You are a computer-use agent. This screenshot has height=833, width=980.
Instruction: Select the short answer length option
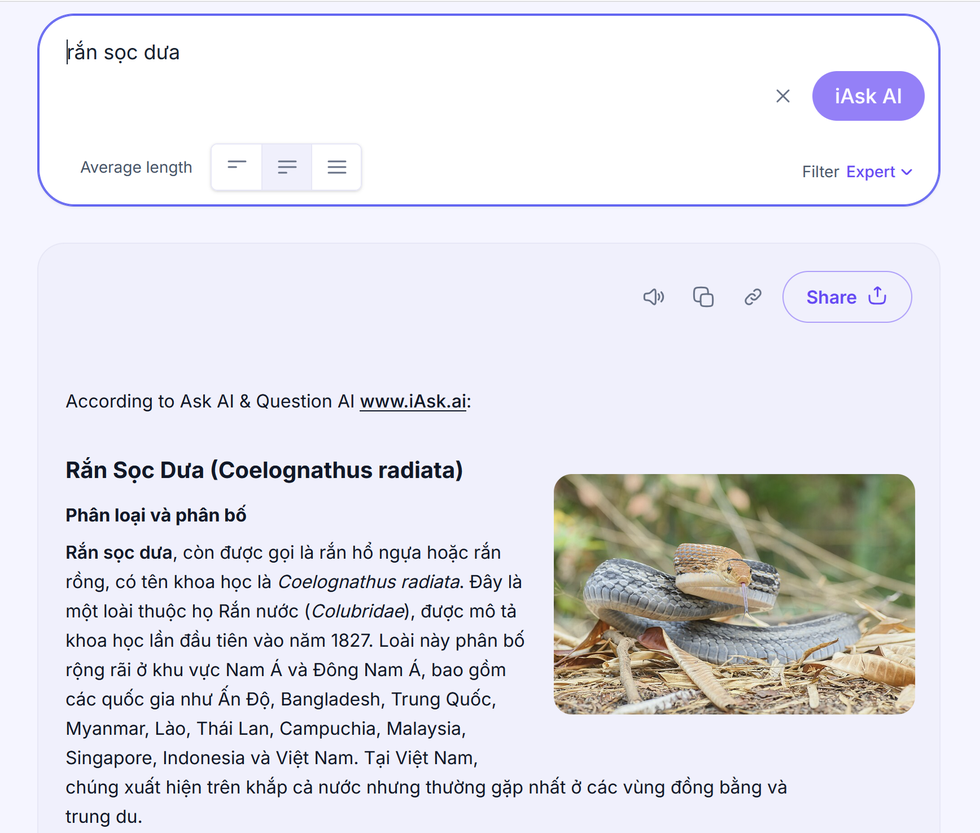coord(237,167)
